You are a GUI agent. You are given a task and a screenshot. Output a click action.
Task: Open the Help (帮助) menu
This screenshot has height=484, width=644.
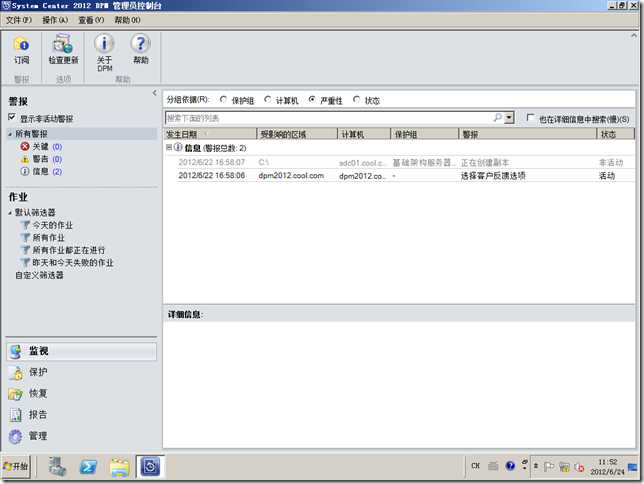coord(127,20)
